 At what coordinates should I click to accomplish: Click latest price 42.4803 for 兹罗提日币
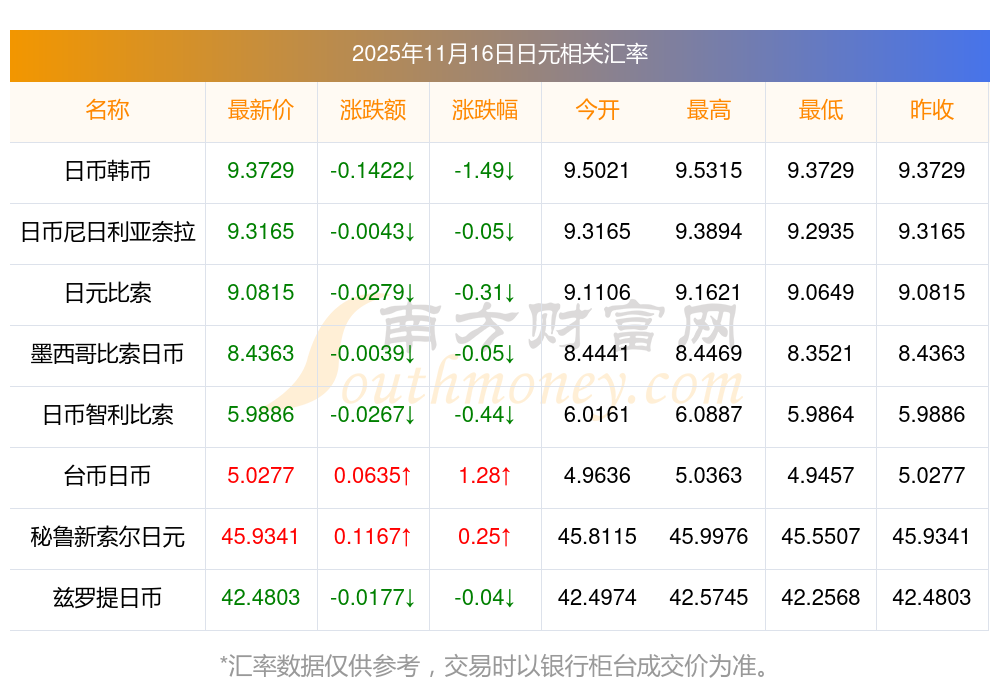[x=260, y=598]
